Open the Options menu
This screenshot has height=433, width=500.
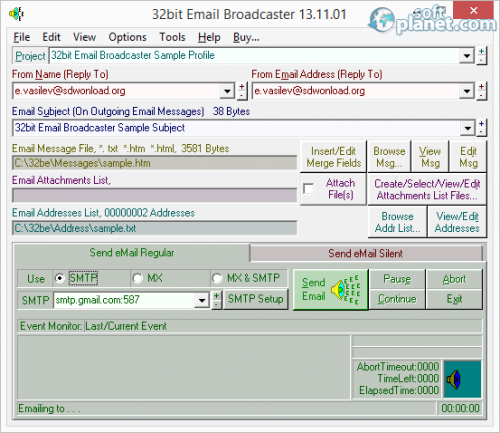point(127,37)
